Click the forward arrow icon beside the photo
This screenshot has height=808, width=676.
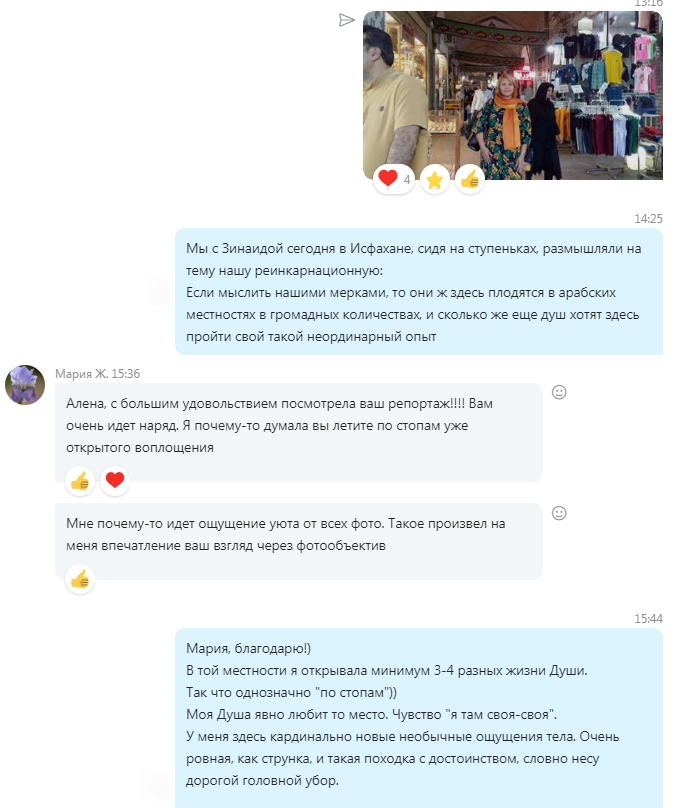(x=346, y=20)
